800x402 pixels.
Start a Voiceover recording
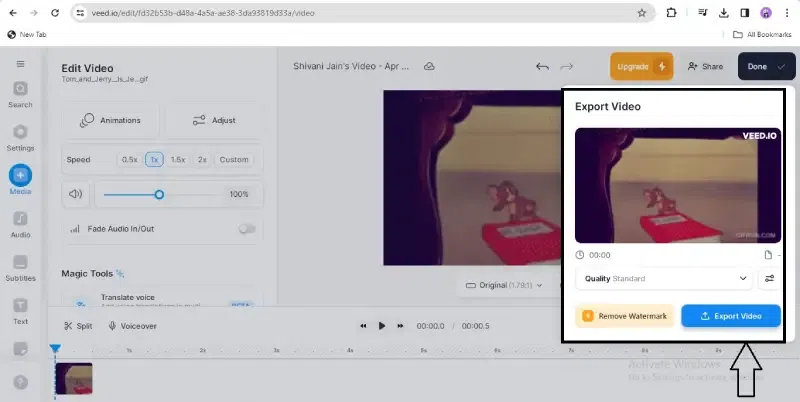click(x=133, y=326)
